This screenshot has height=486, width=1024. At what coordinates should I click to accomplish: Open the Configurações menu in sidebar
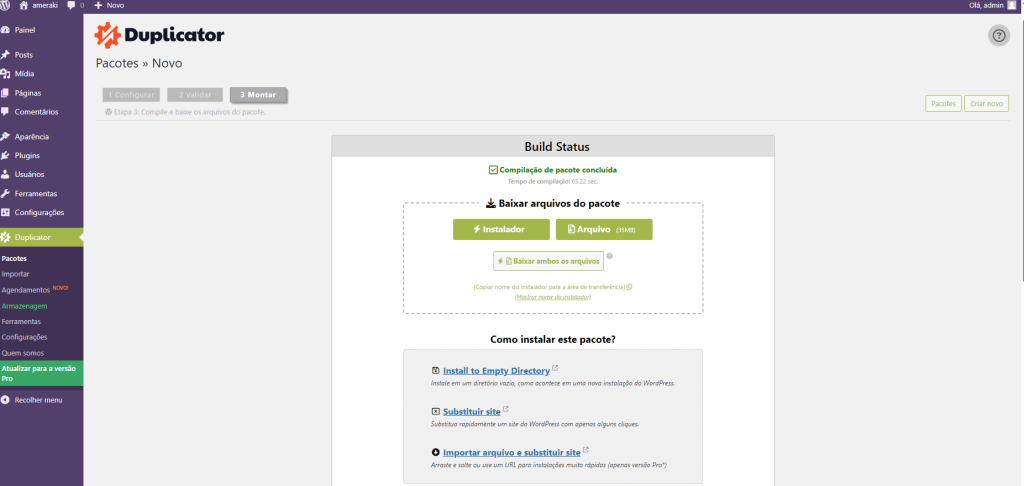(38, 212)
